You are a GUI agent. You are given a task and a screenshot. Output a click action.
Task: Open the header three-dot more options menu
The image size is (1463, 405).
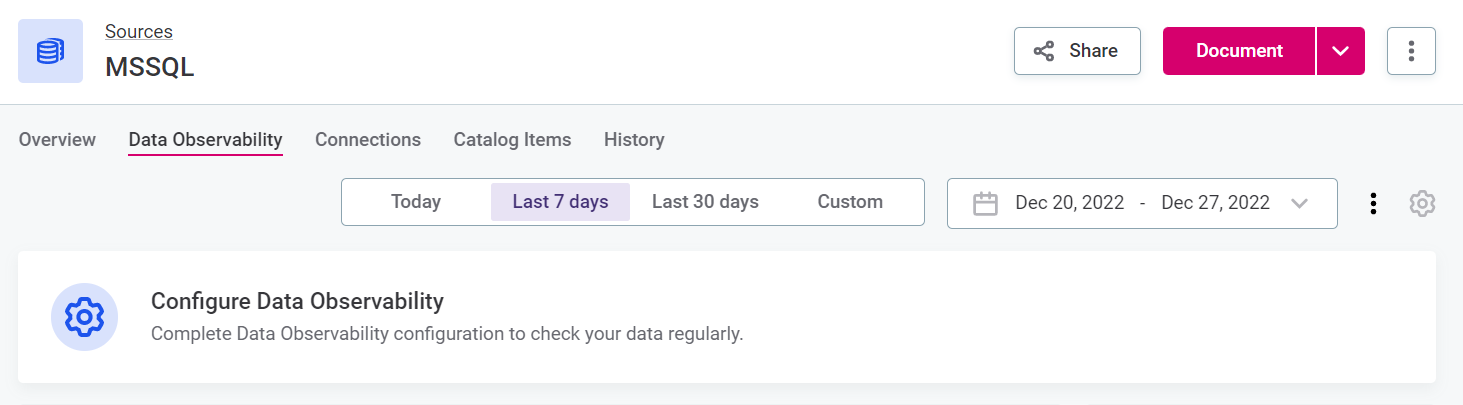tap(1411, 51)
